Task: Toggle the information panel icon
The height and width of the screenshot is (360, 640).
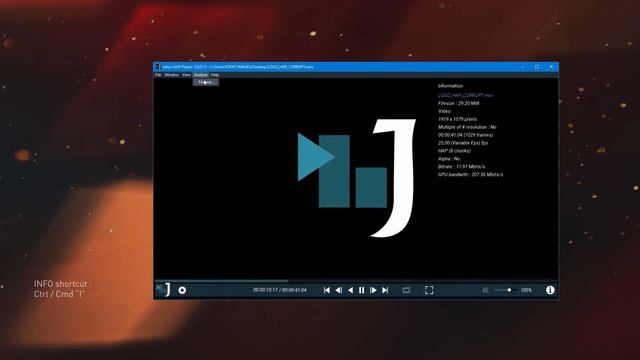Action: pos(550,290)
